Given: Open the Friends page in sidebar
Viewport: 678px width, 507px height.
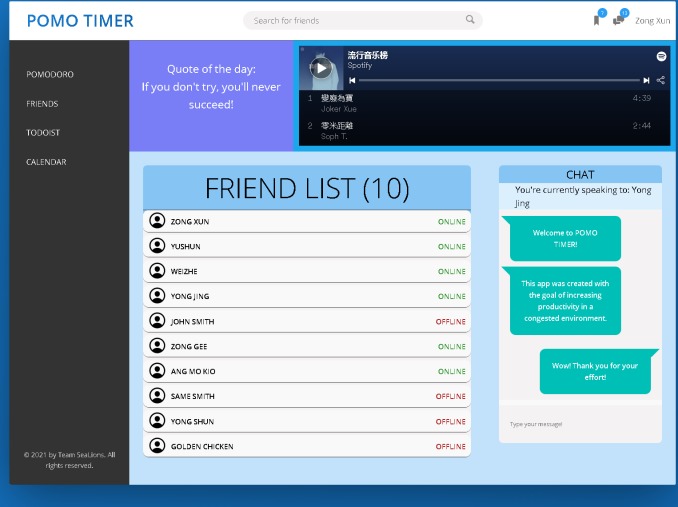Looking at the screenshot, I should (42, 104).
